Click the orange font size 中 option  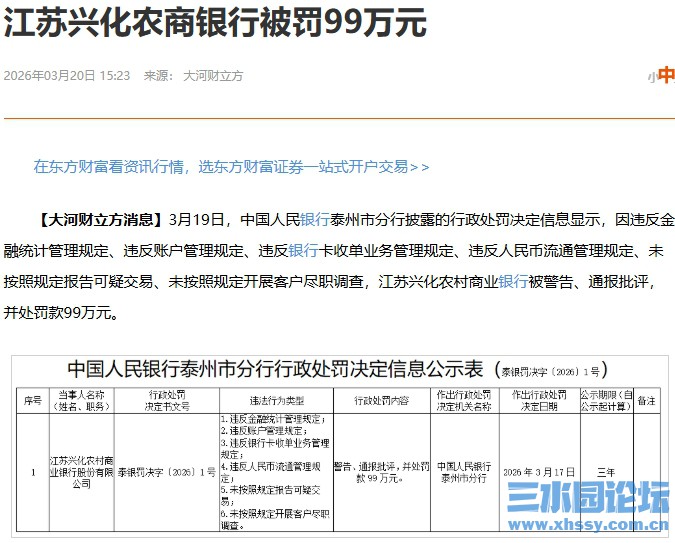666,75
